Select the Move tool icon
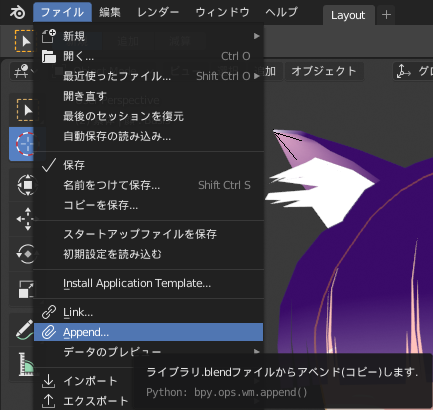 27,219
